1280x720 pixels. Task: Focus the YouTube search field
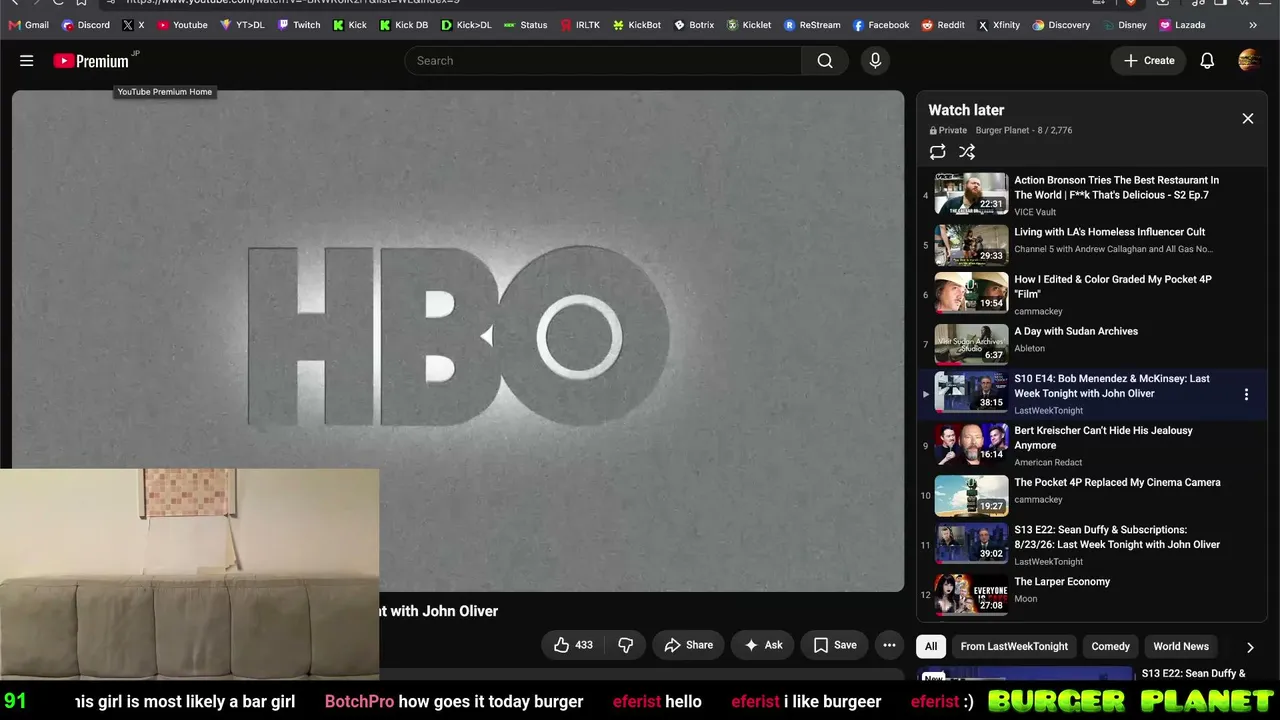603,61
